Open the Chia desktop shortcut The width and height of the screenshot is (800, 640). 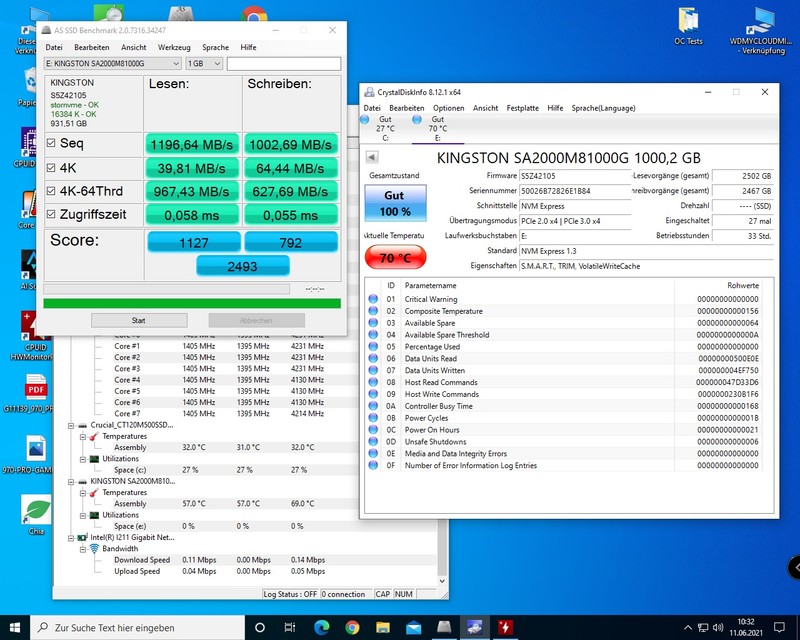tap(35, 508)
